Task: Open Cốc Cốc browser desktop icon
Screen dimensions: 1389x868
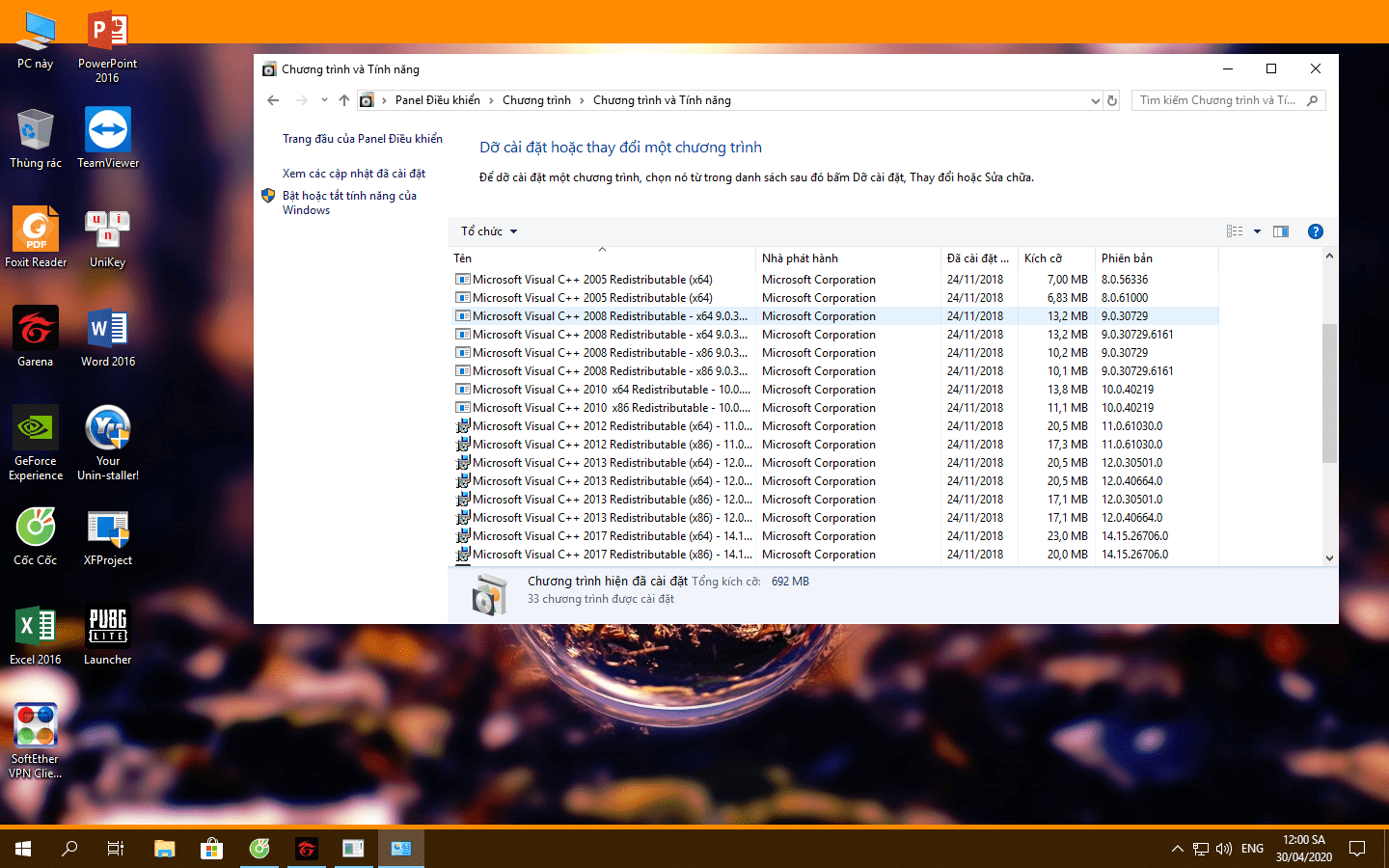Action: pyautogui.click(x=36, y=535)
